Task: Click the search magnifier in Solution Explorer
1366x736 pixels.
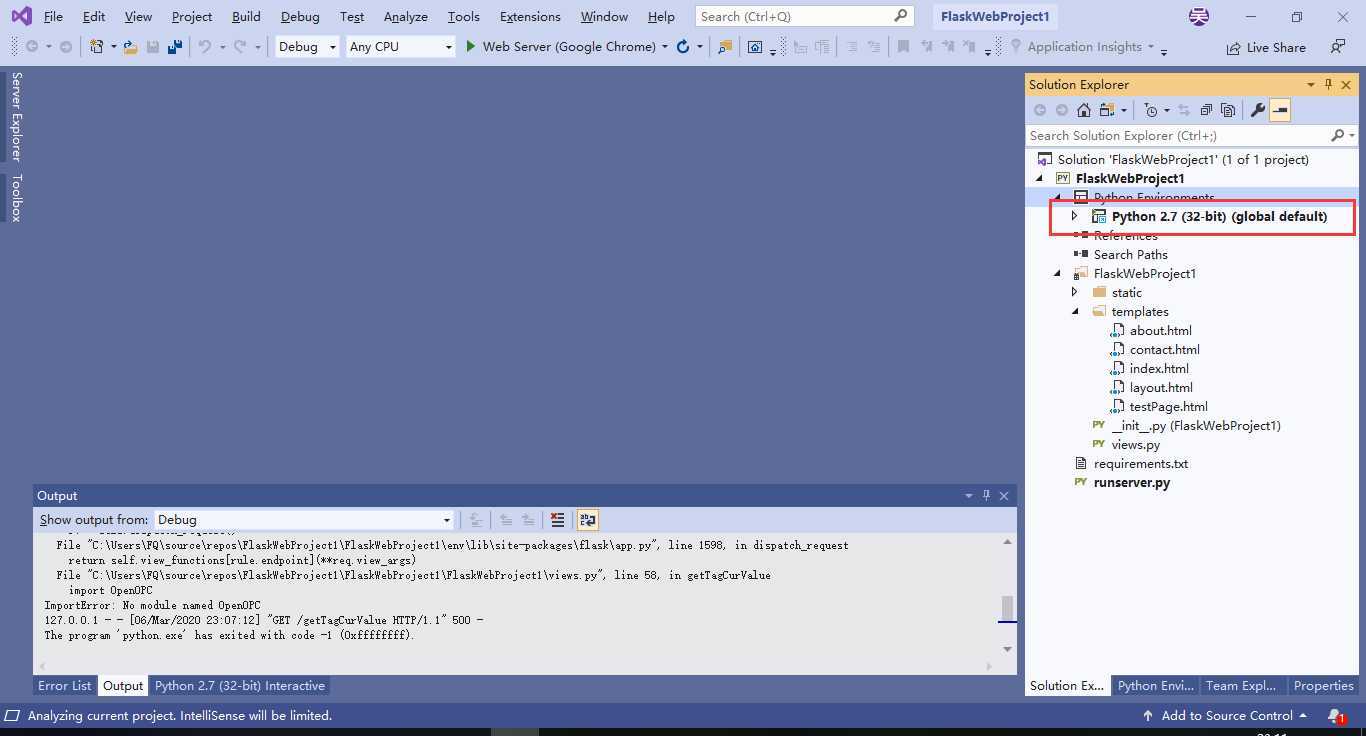Action: tap(1338, 135)
